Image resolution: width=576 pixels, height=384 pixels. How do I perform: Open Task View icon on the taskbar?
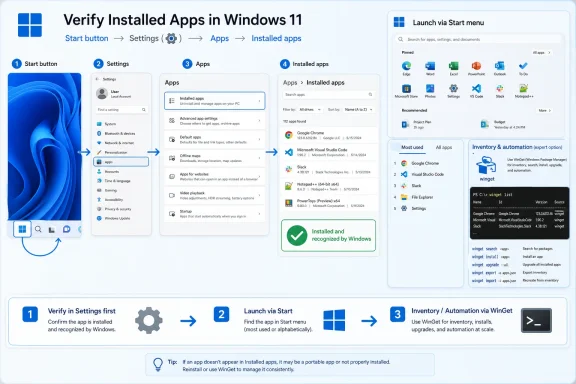tap(52, 230)
